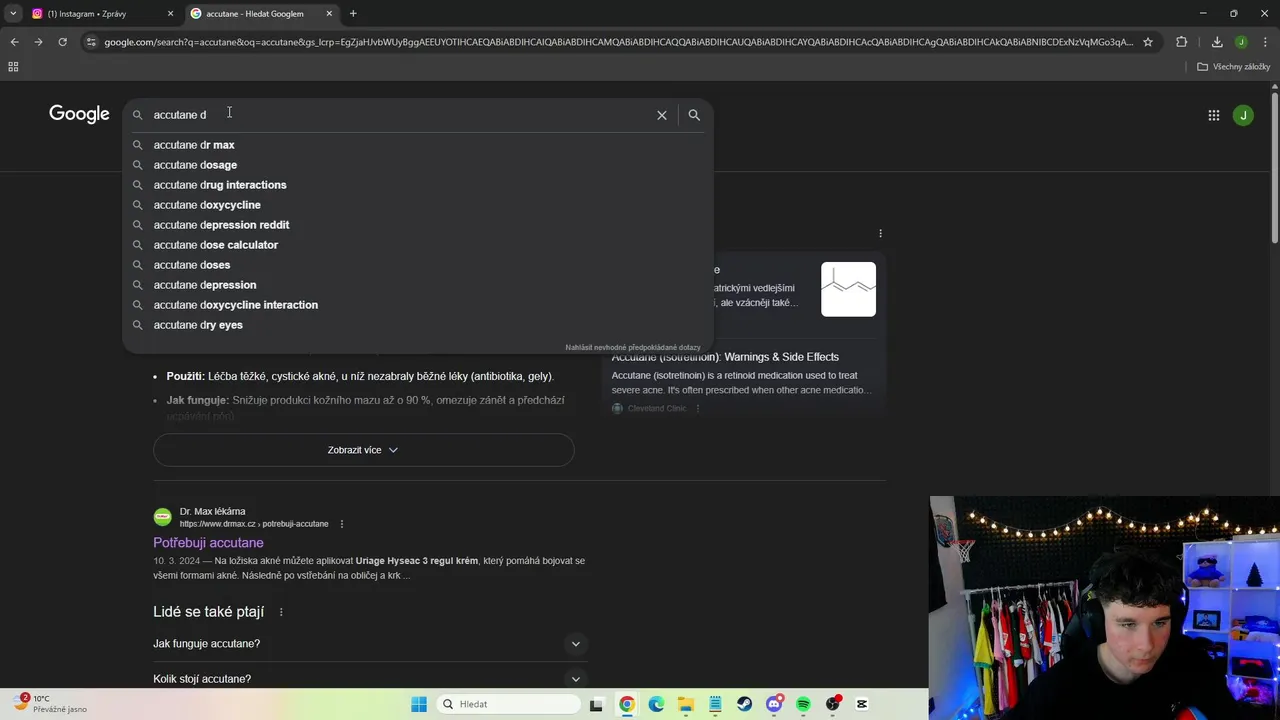Open the Chrome profile avatar in toolbar
This screenshot has height=720, width=1280.
click(1241, 42)
